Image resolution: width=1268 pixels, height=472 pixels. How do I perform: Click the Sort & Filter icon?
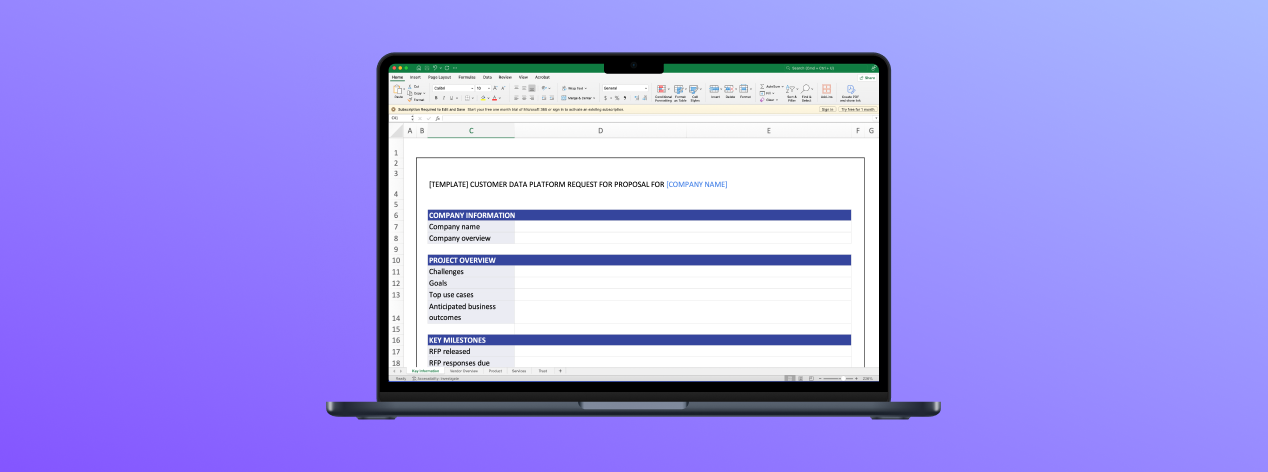791,91
